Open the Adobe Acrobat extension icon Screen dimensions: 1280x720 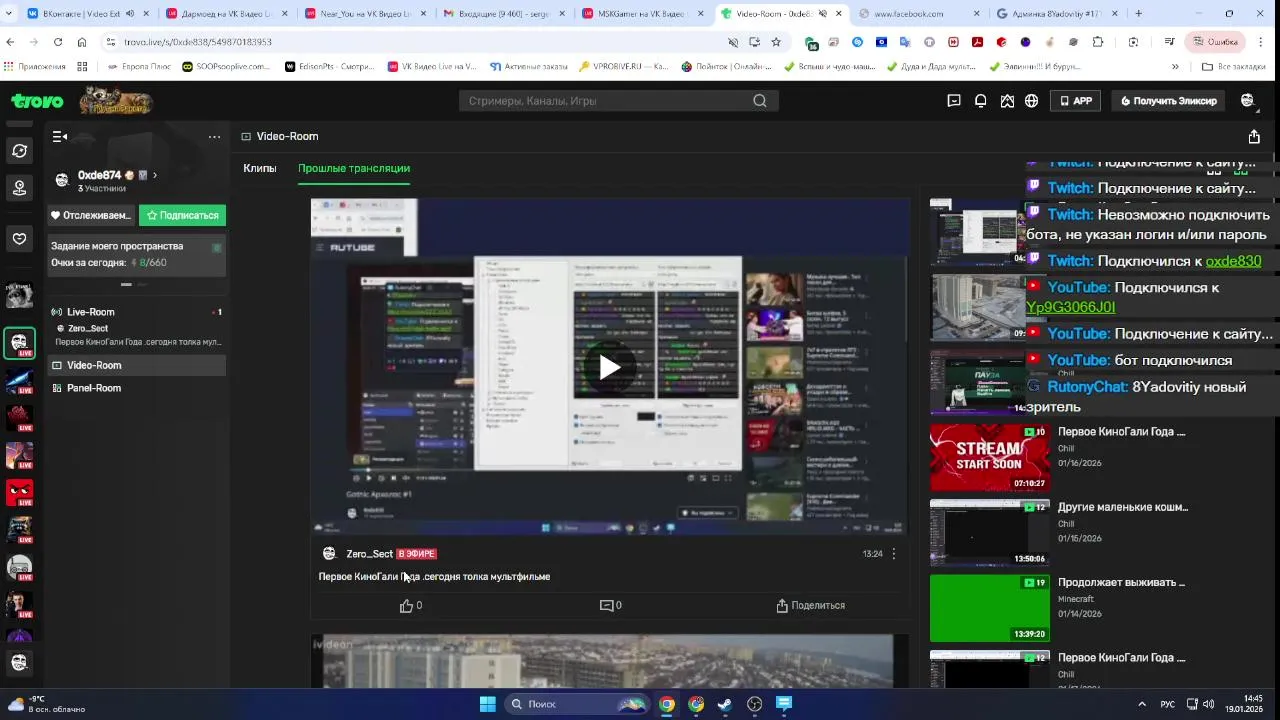[977, 42]
